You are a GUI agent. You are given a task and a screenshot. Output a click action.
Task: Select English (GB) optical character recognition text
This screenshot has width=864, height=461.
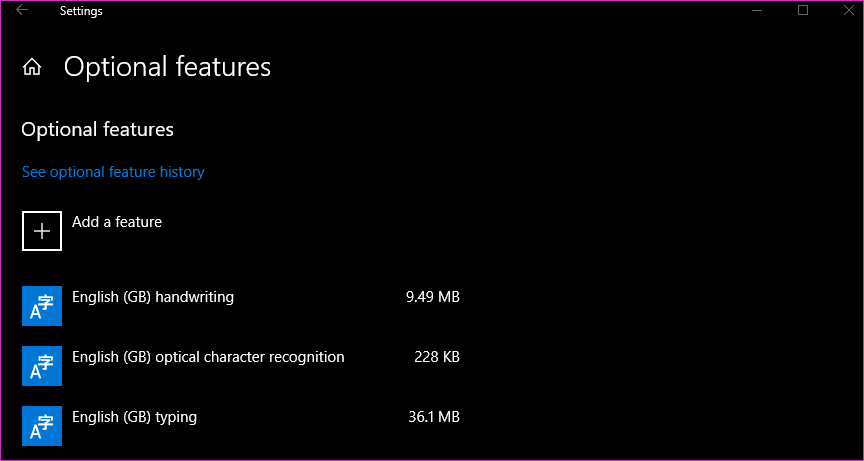coord(208,357)
